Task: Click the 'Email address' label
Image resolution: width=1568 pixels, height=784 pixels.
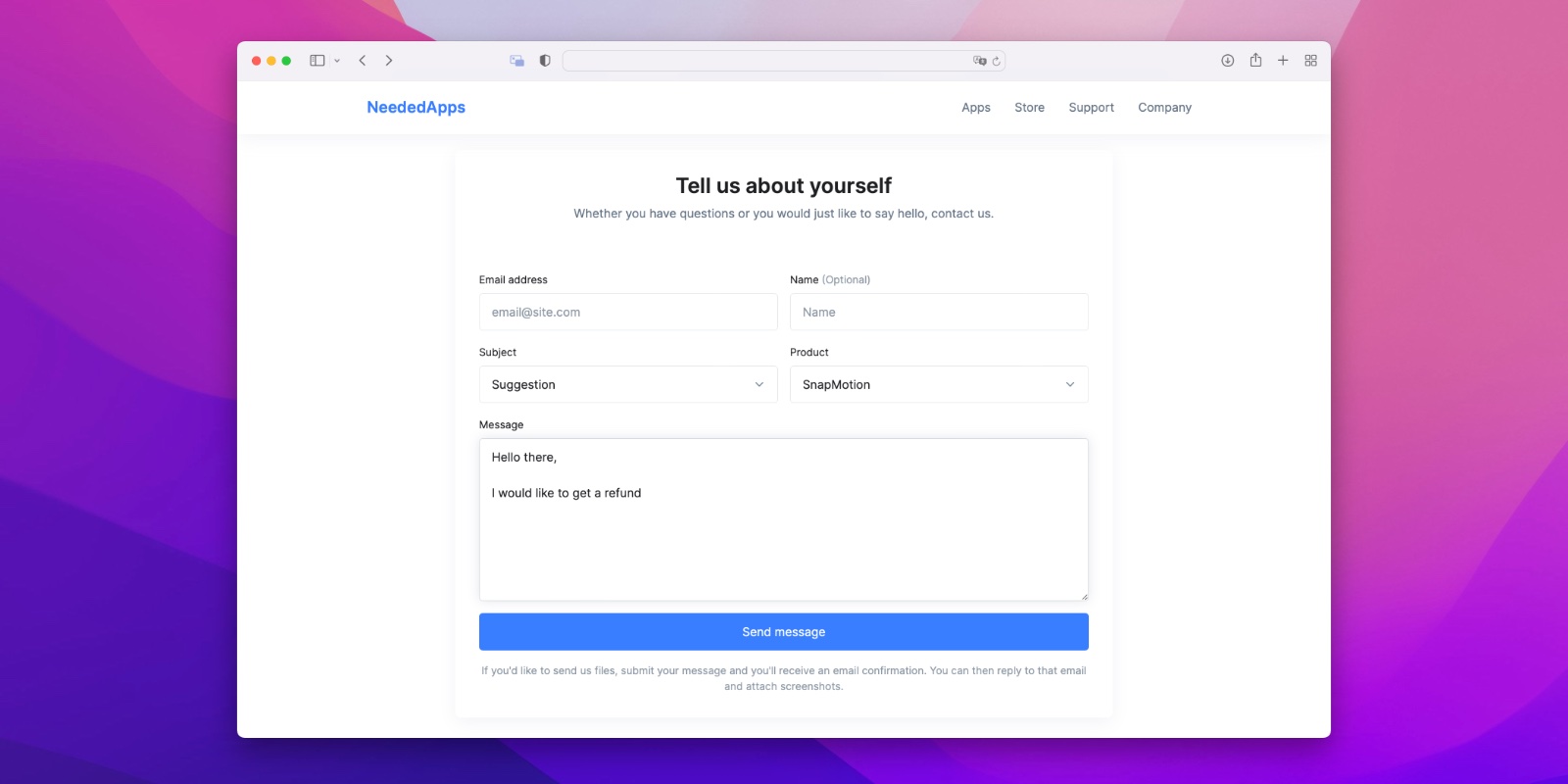Action: (514, 280)
